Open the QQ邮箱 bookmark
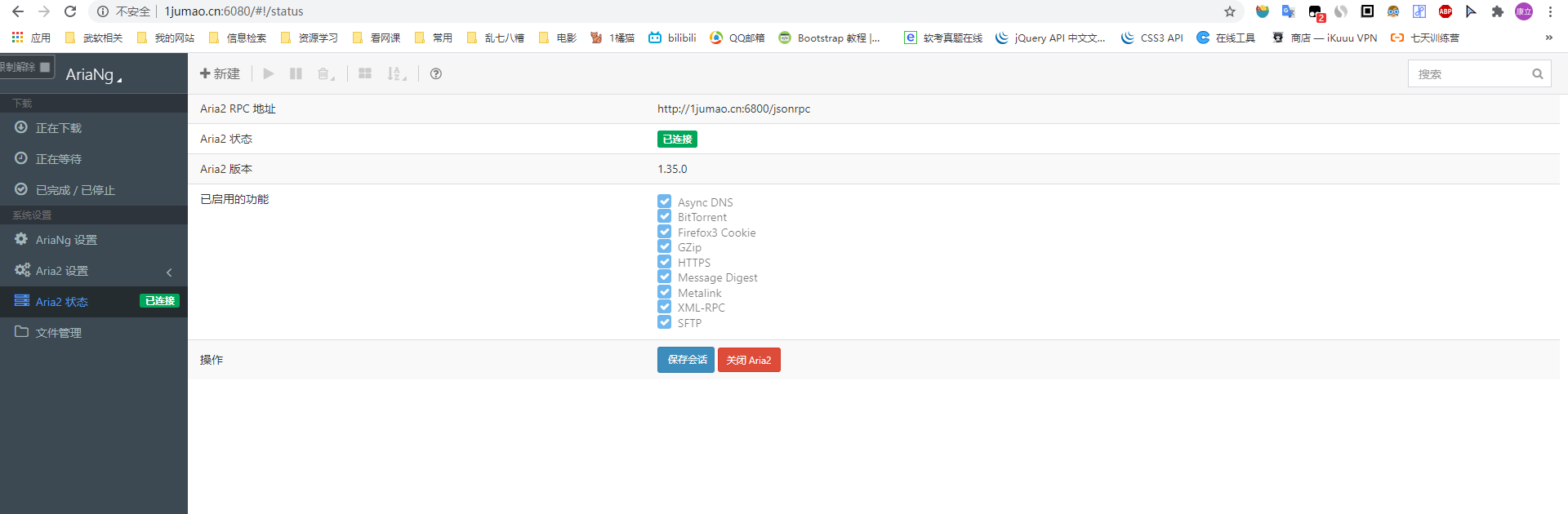This screenshot has width=1568, height=514. tap(737, 38)
